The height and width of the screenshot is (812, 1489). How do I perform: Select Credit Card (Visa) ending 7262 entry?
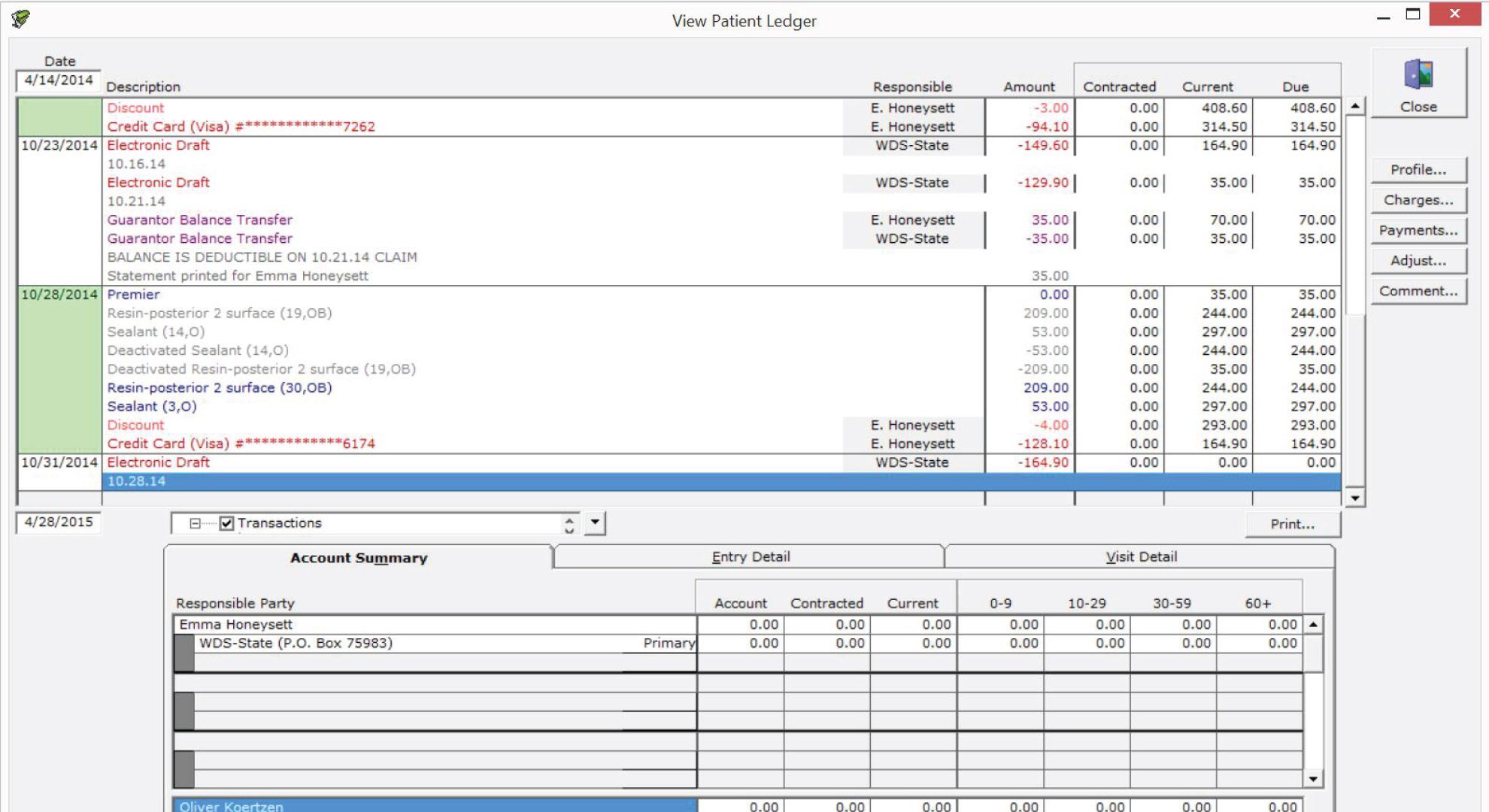tap(721, 126)
